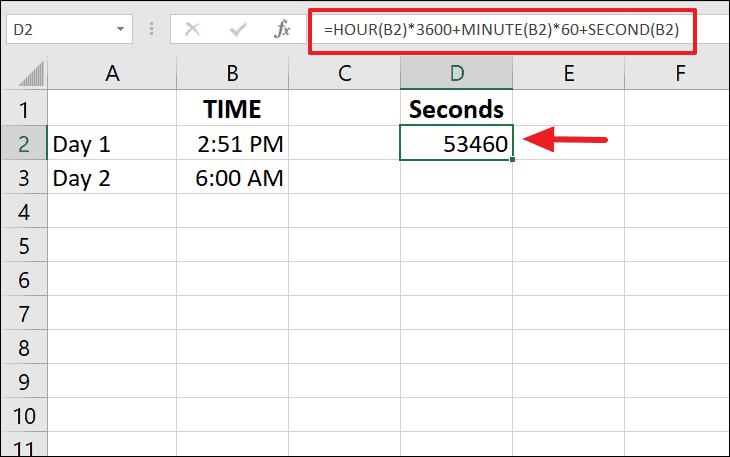Select row 8 header
730x457 pixels.
click(x=24, y=348)
